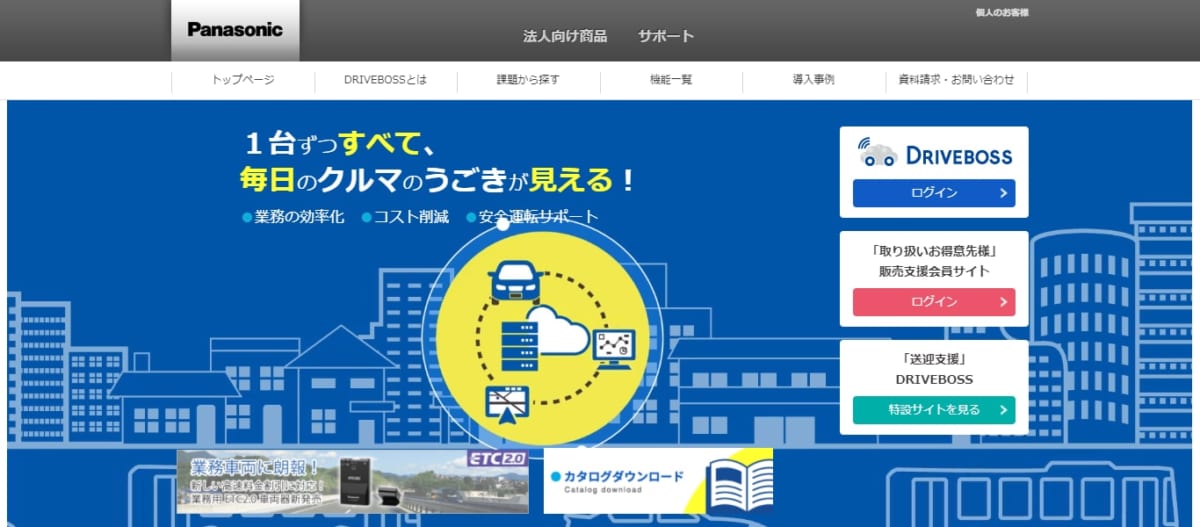Click the 「取り扱いお得意先様」 heading text
Viewport: 1200px width, 527px height.
pyautogui.click(x=934, y=250)
